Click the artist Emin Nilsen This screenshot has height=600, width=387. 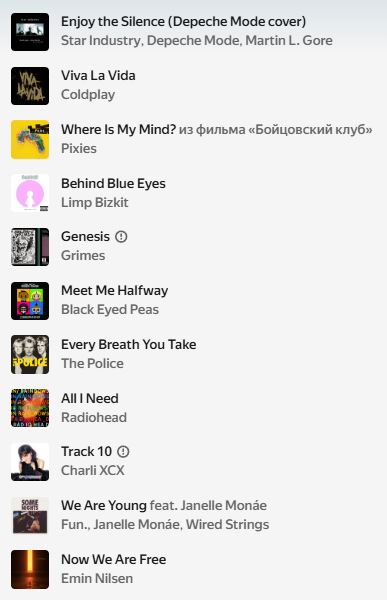[97, 579]
